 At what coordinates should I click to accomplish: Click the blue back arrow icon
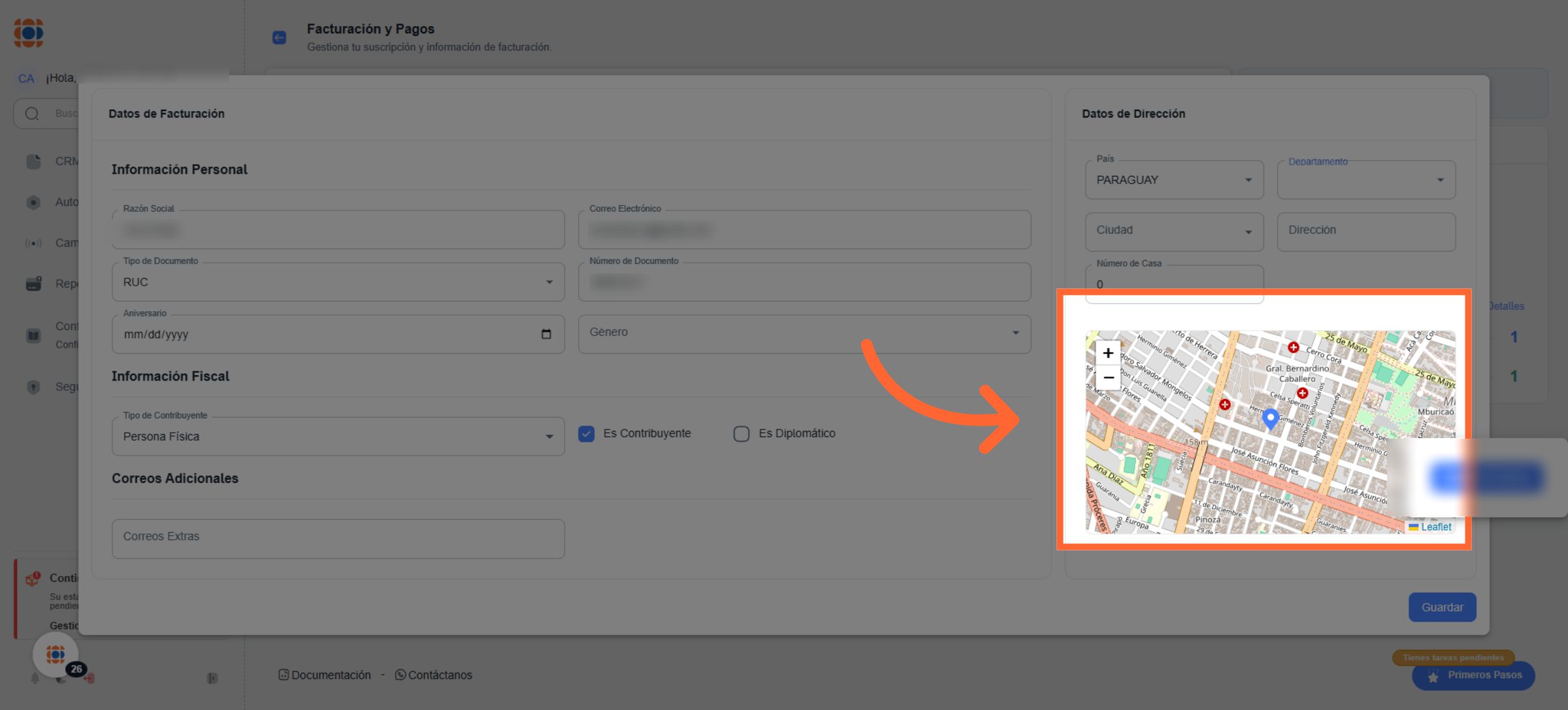tap(279, 38)
